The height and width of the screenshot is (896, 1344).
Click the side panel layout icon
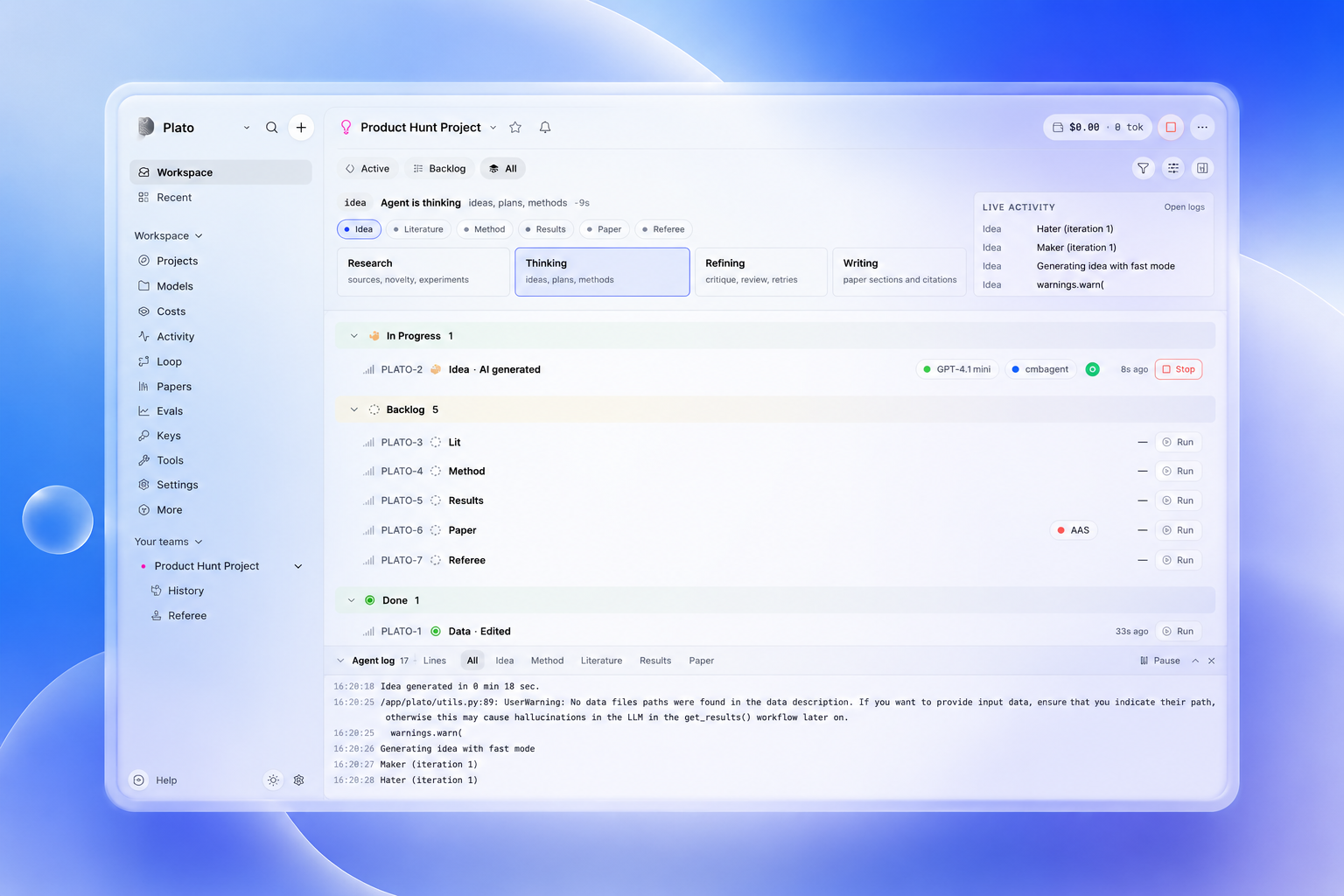[x=1203, y=168]
